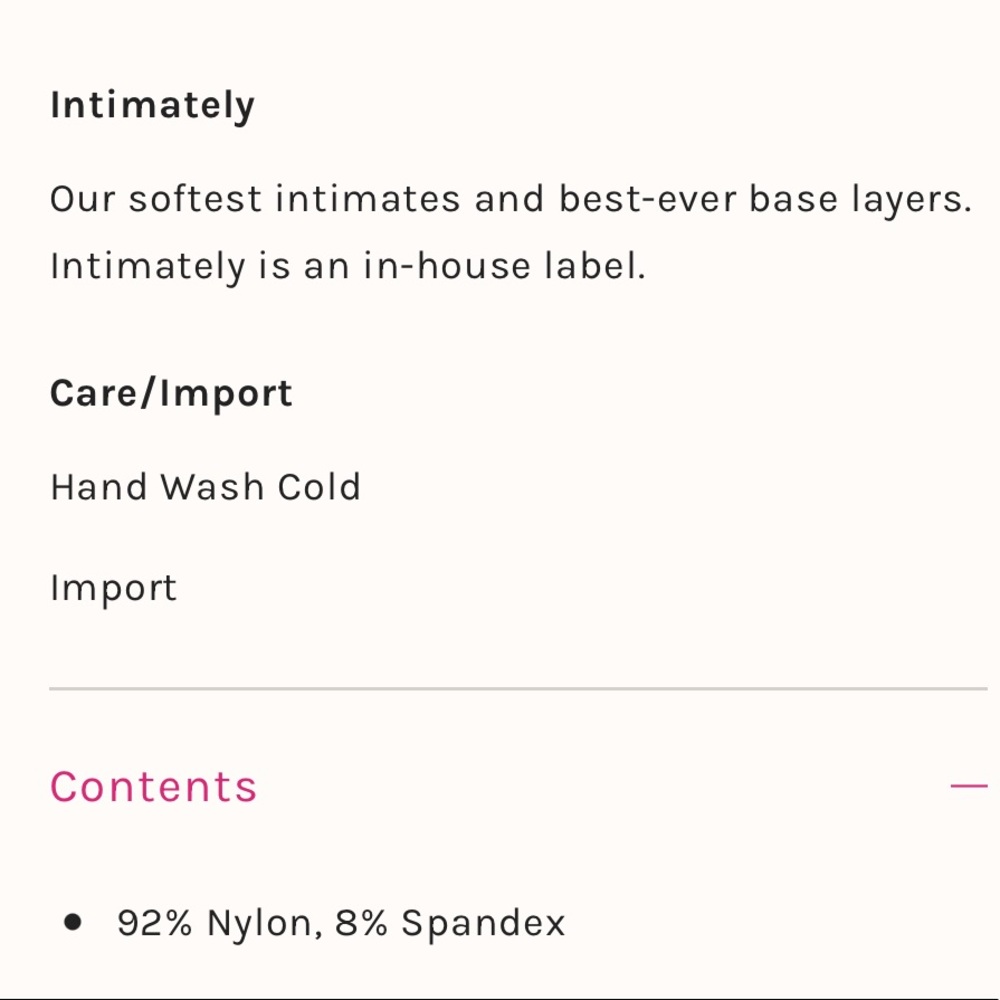Click the Care/Import heading

171,393
